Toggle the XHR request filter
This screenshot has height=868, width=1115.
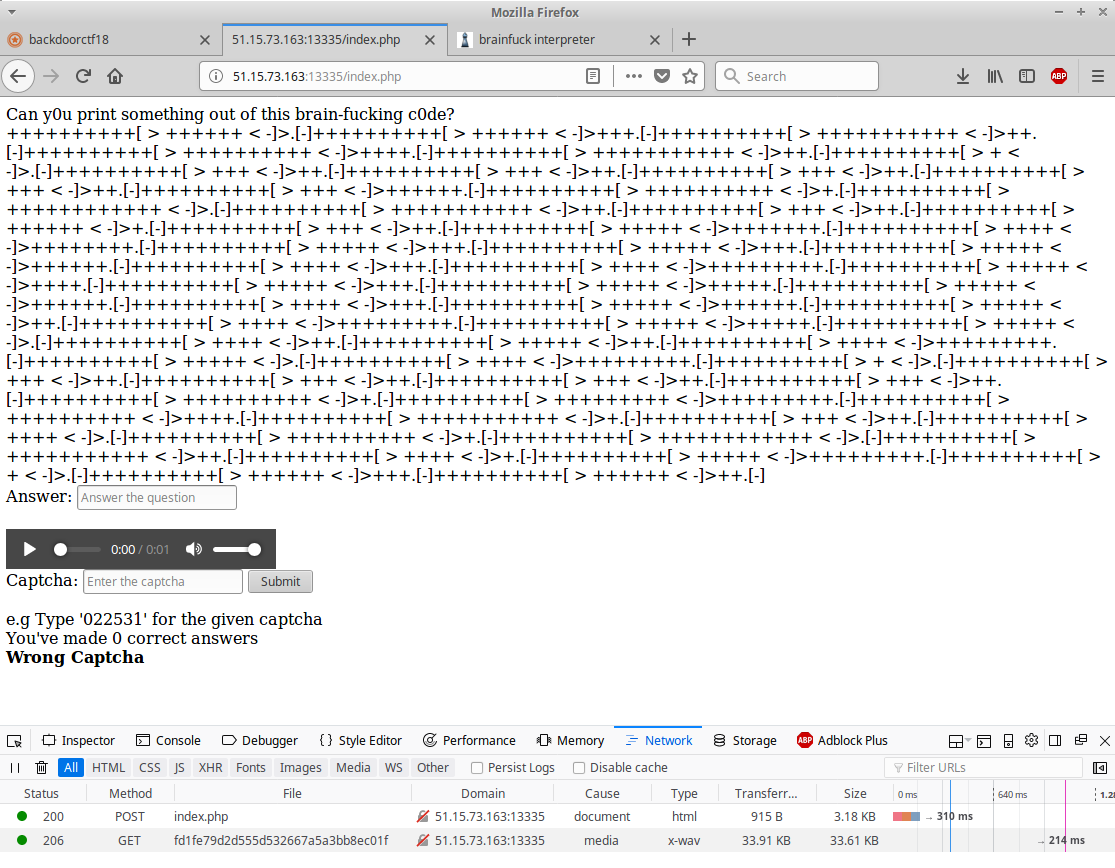(x=210, y=768)
